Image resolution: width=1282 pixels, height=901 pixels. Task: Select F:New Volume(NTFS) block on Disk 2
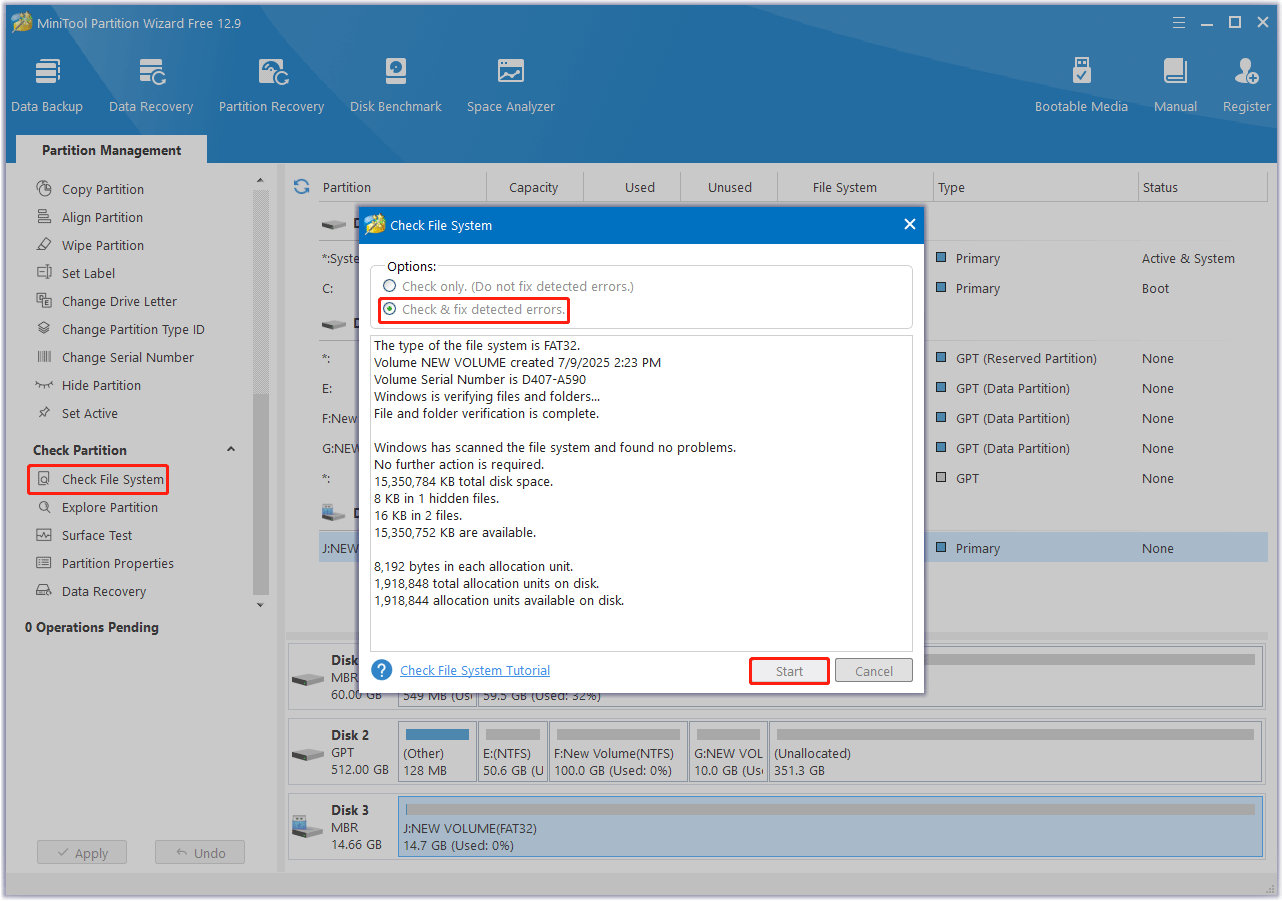(619, 753)
